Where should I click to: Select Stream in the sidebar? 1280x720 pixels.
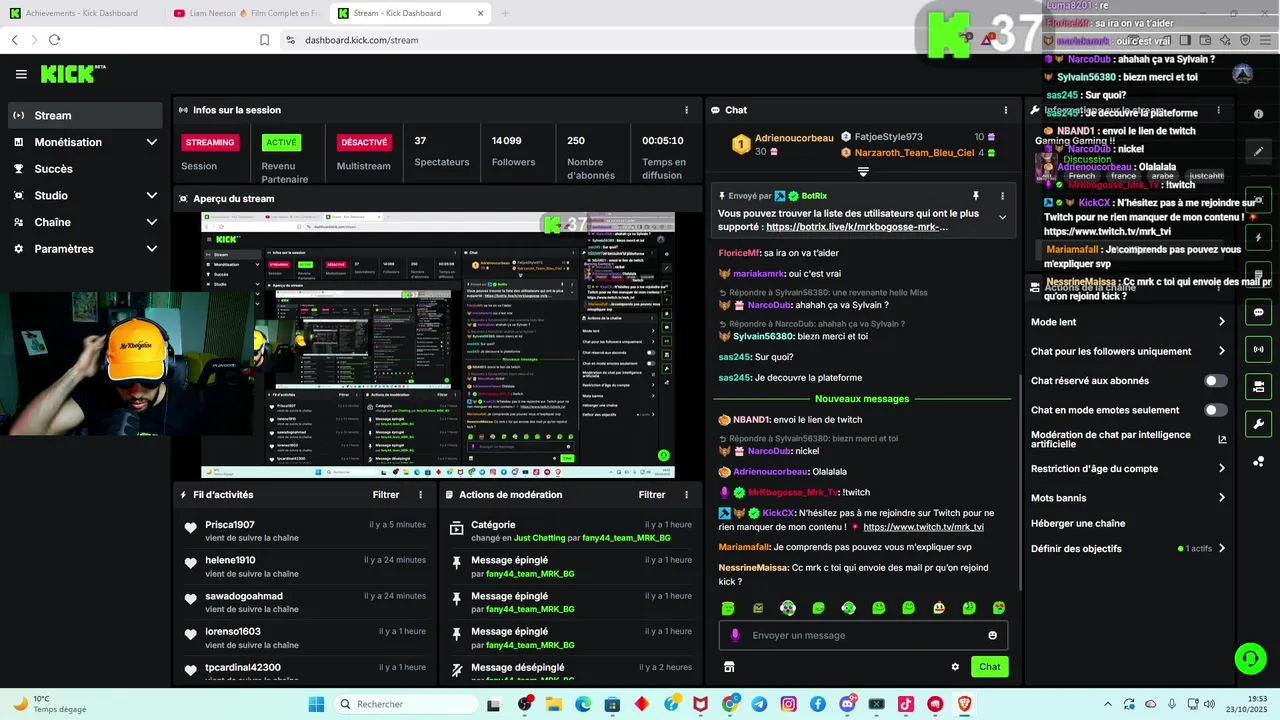(x=85, y=115)
